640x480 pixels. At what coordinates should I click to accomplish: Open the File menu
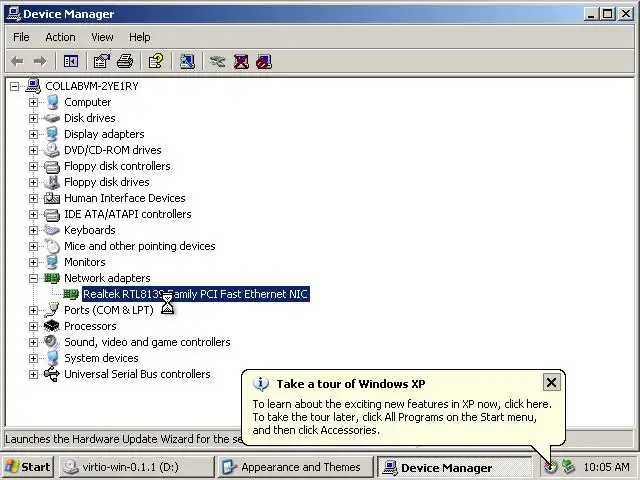(x=21, y=37)
